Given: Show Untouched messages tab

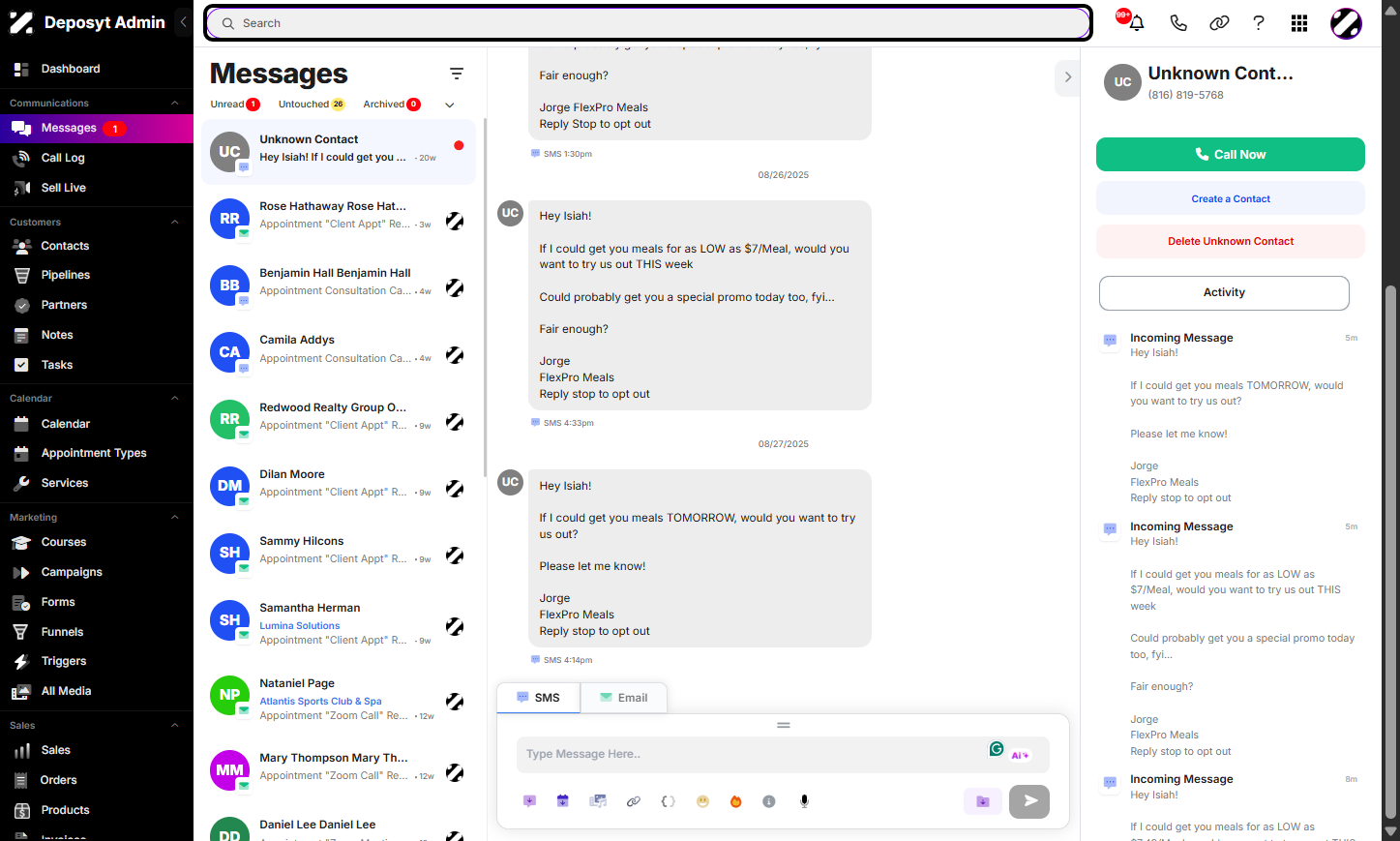Looking at the screenshot, I should coord(312,105).
